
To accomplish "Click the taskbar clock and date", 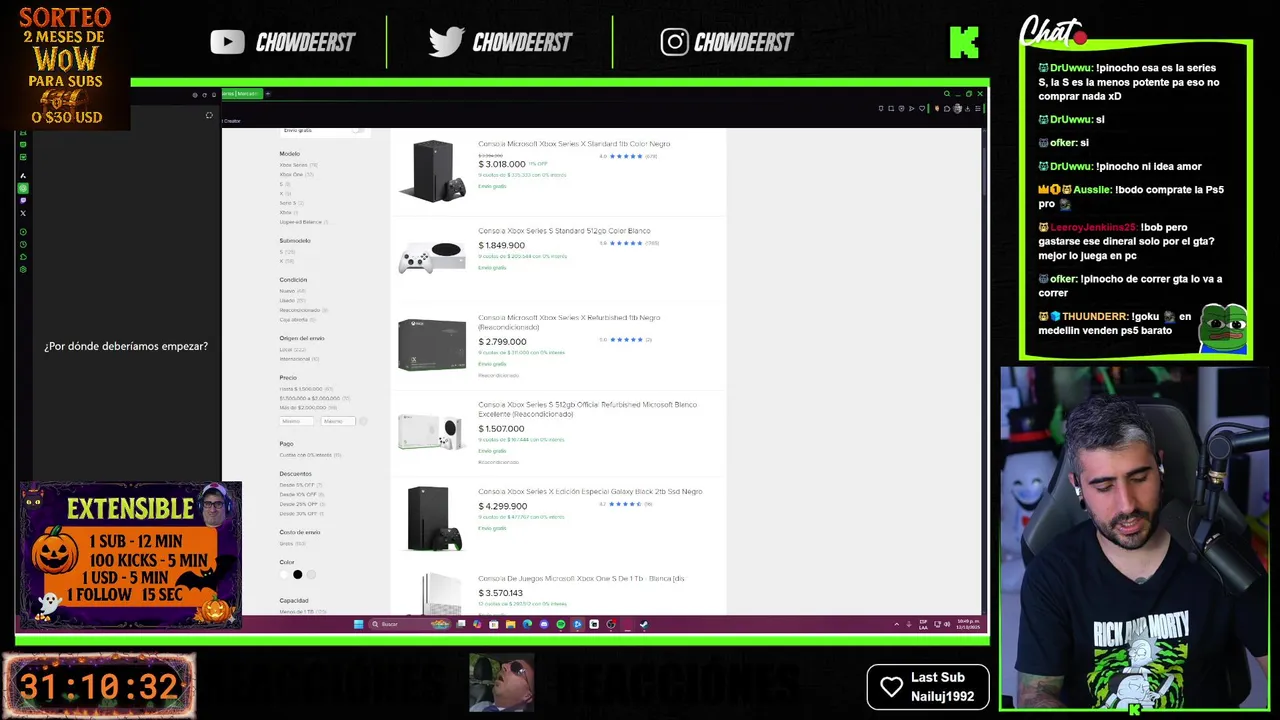I will pyautogui.click(x=967, y=624).
